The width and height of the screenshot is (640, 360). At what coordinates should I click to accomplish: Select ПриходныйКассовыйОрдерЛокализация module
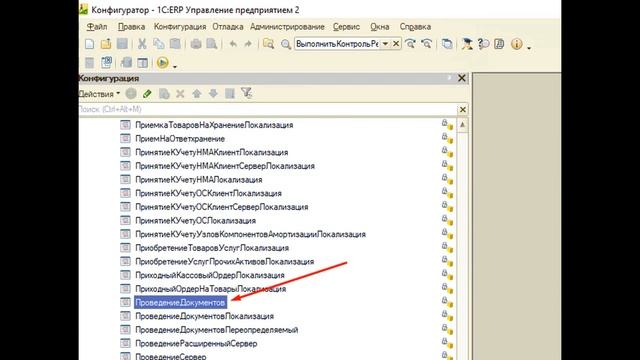tap(210, 275)
